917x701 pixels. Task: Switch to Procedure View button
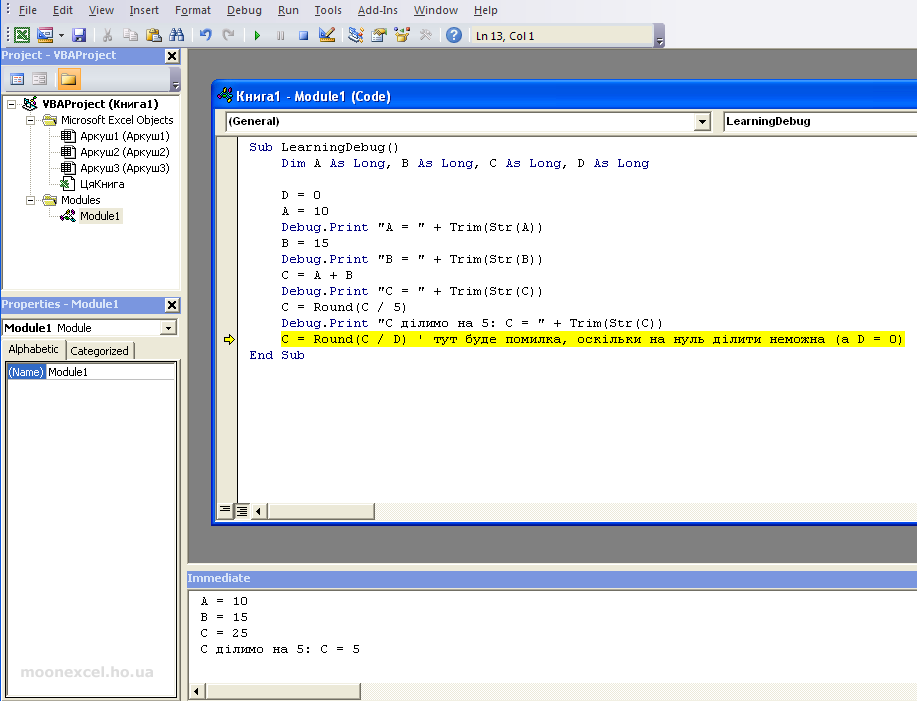pyautogui.click(x=225, y=511)
